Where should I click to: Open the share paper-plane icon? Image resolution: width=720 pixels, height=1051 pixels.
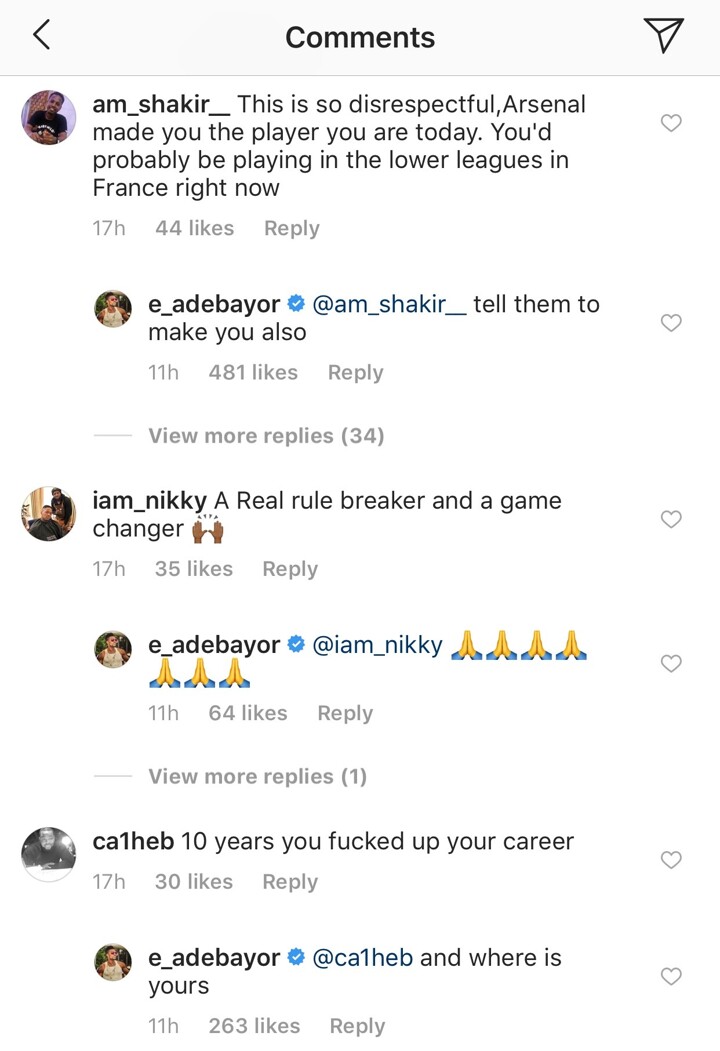[x=663, y=36]
